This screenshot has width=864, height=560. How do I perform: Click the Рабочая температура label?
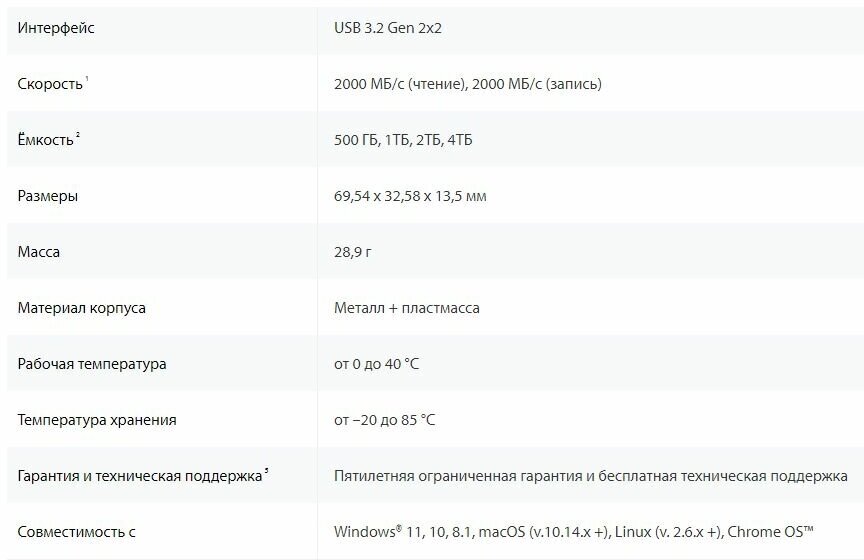(x=92, y=364)
